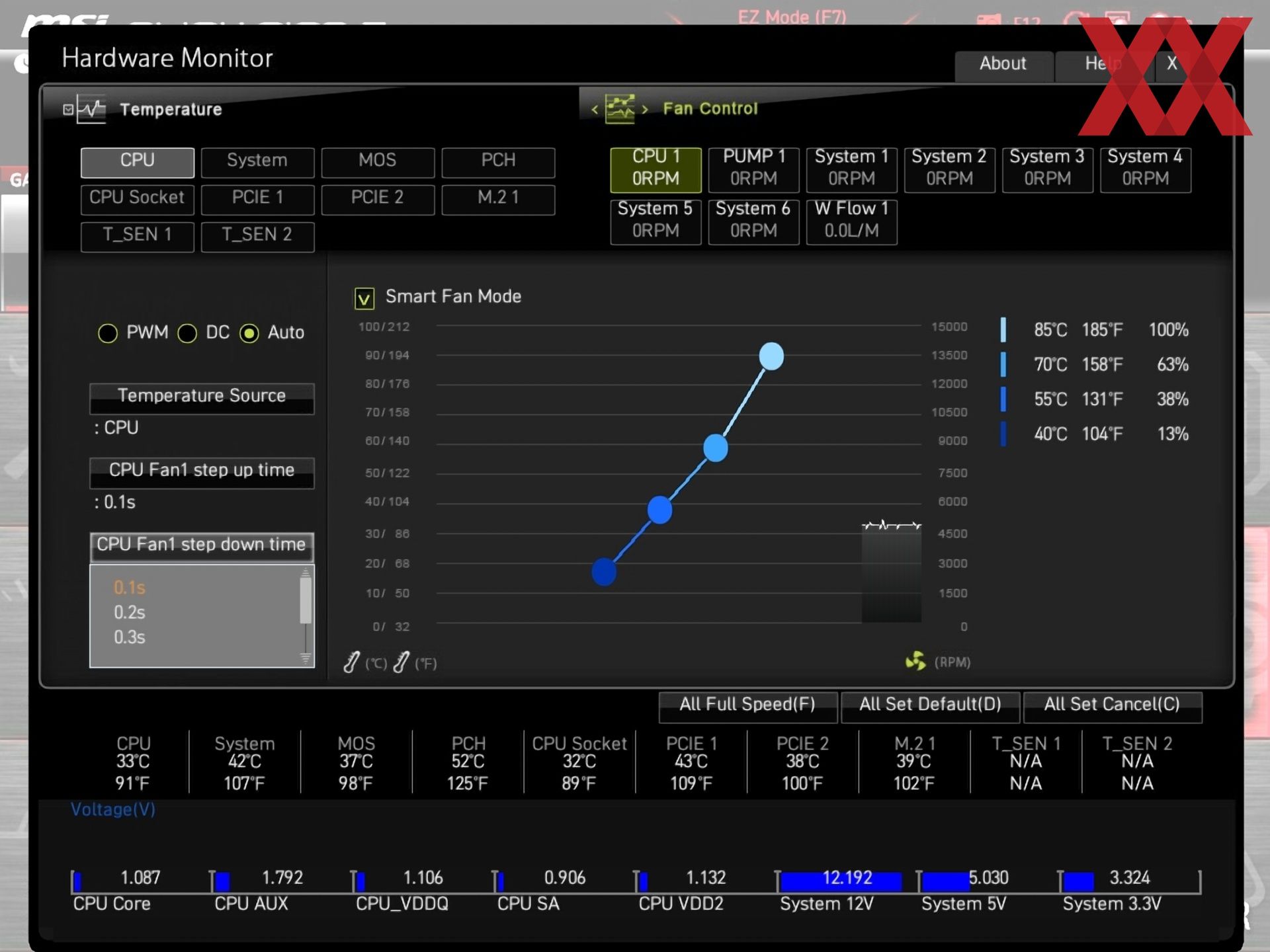Select the PCIE 2 temperature tab

[x=378, y=199]
